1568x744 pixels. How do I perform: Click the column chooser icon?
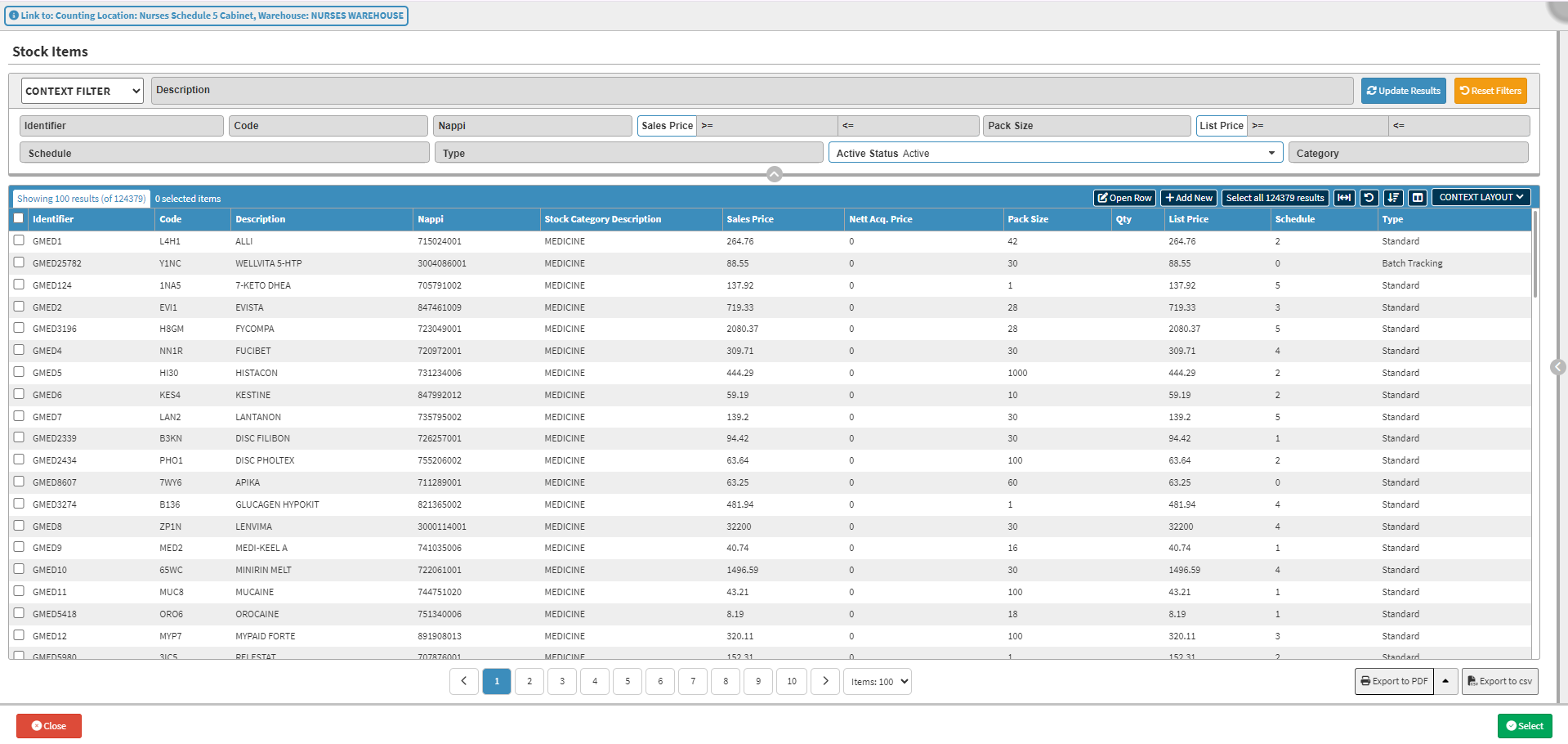pyautogui.click(x=1418, y=198)
